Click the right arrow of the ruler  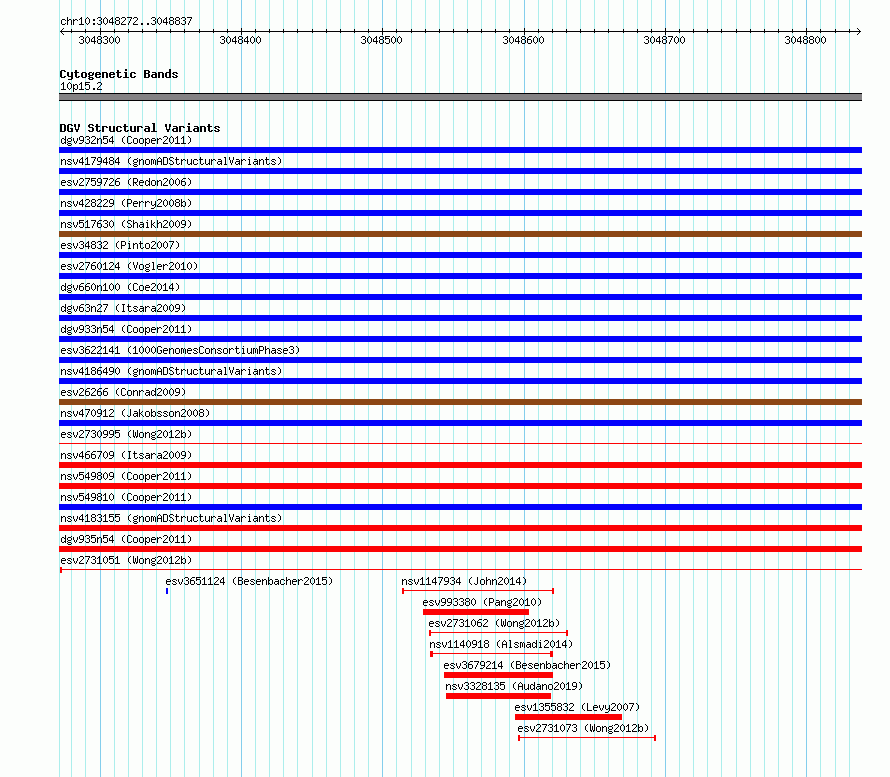(x=859, y=32)
